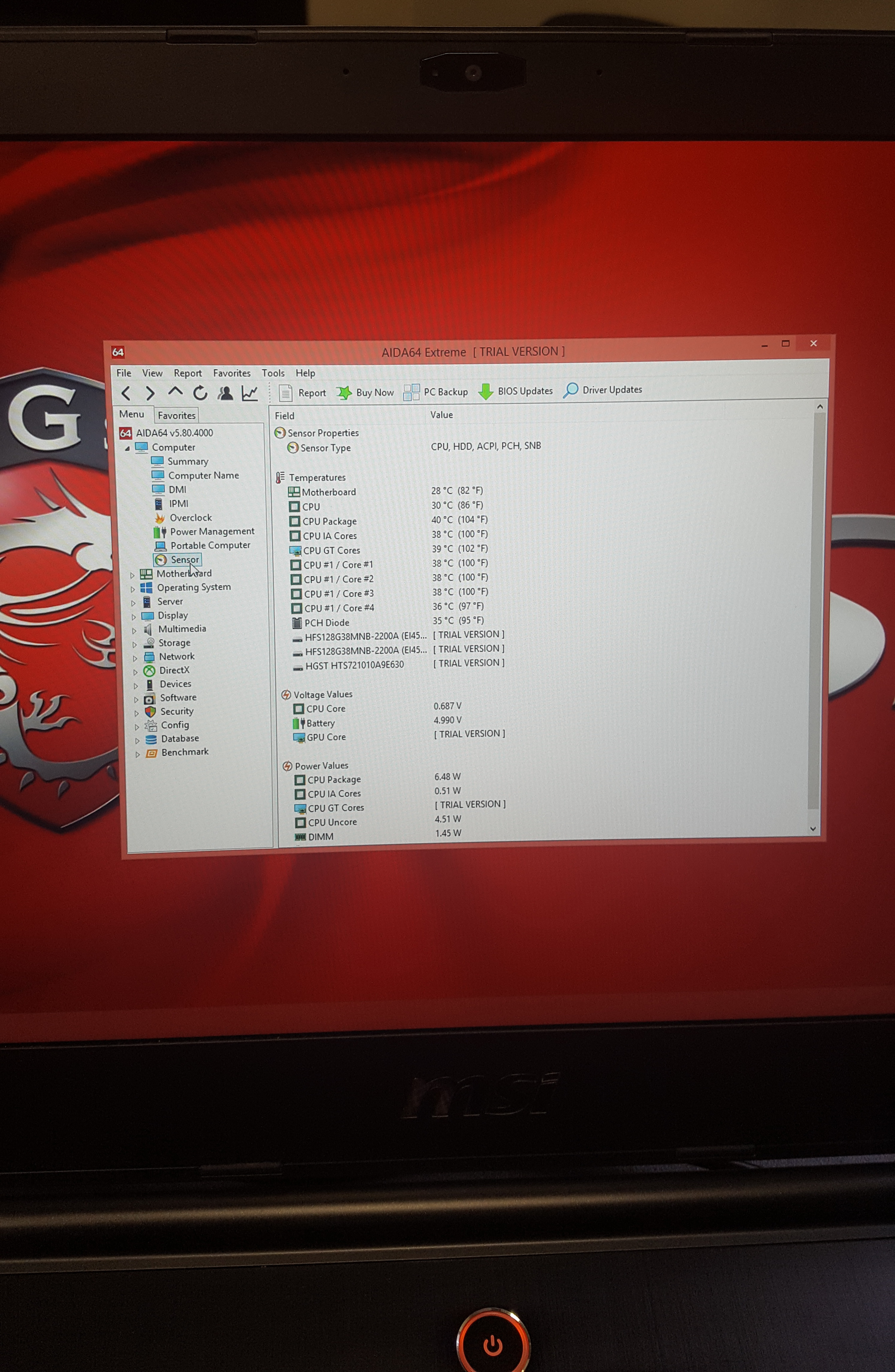Select the DMI tree item
This screenshot has height=1372, width=895.
[170, 489]
